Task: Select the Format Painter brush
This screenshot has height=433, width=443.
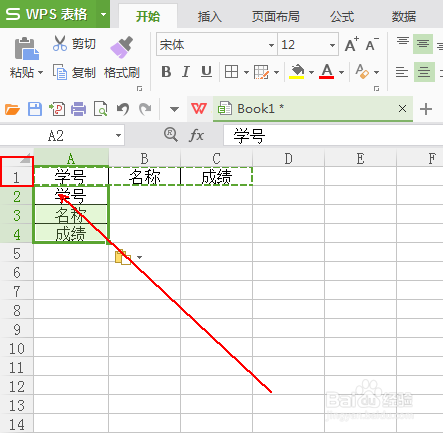Action: click(121, 47)
